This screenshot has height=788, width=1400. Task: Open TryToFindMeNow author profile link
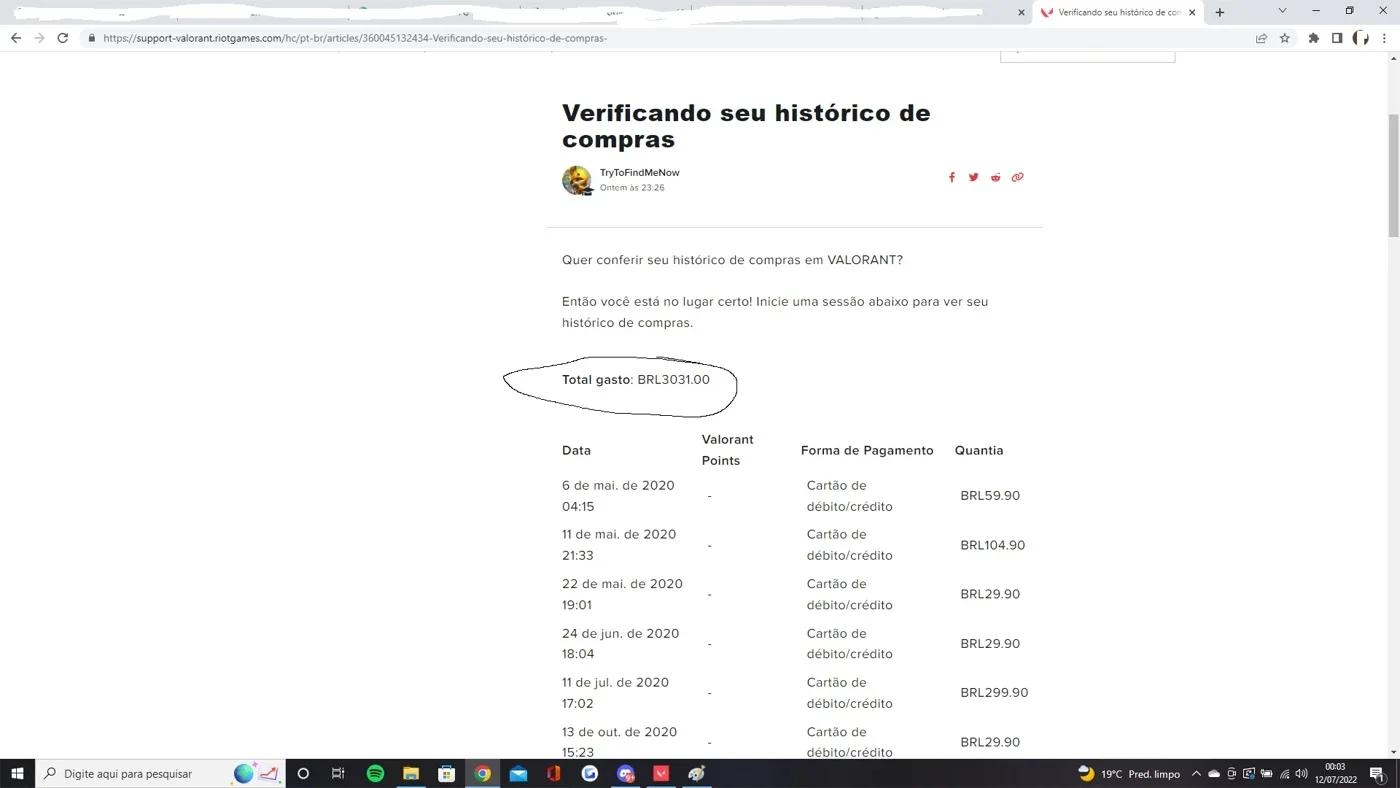(639, 172)
